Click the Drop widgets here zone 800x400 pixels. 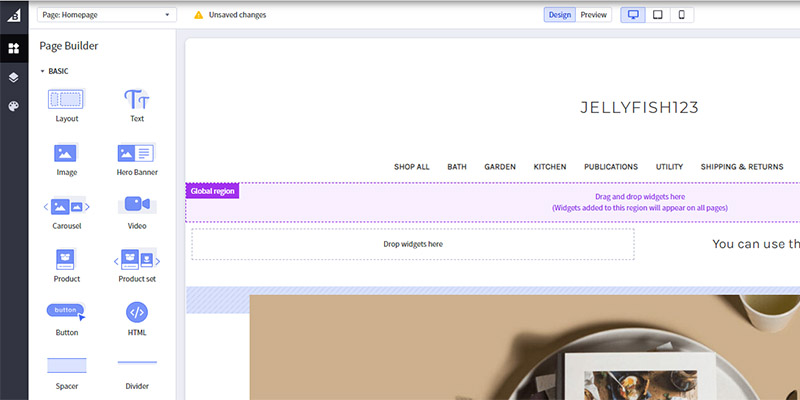pos(413,244)
